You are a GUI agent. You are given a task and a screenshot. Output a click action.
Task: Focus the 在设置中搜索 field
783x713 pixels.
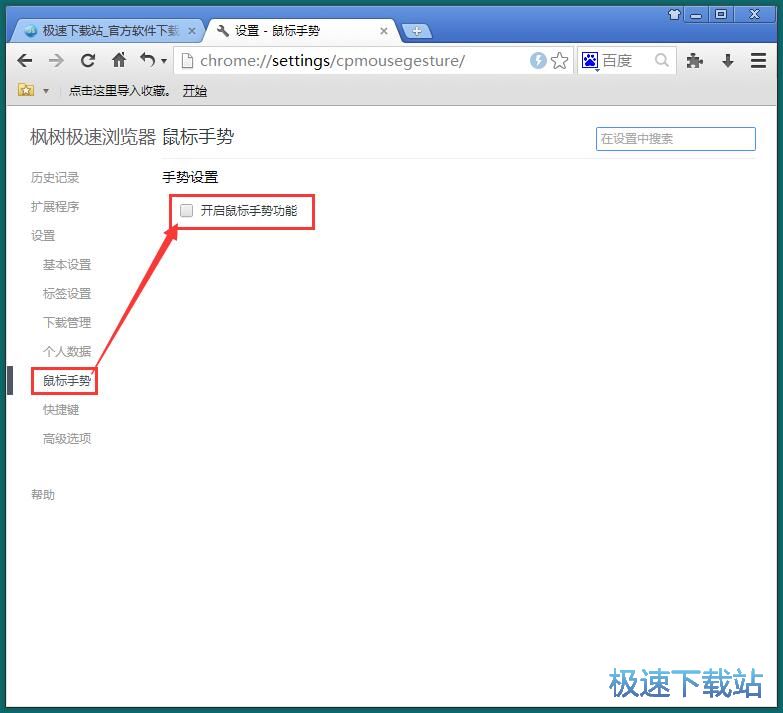[676, 139]
